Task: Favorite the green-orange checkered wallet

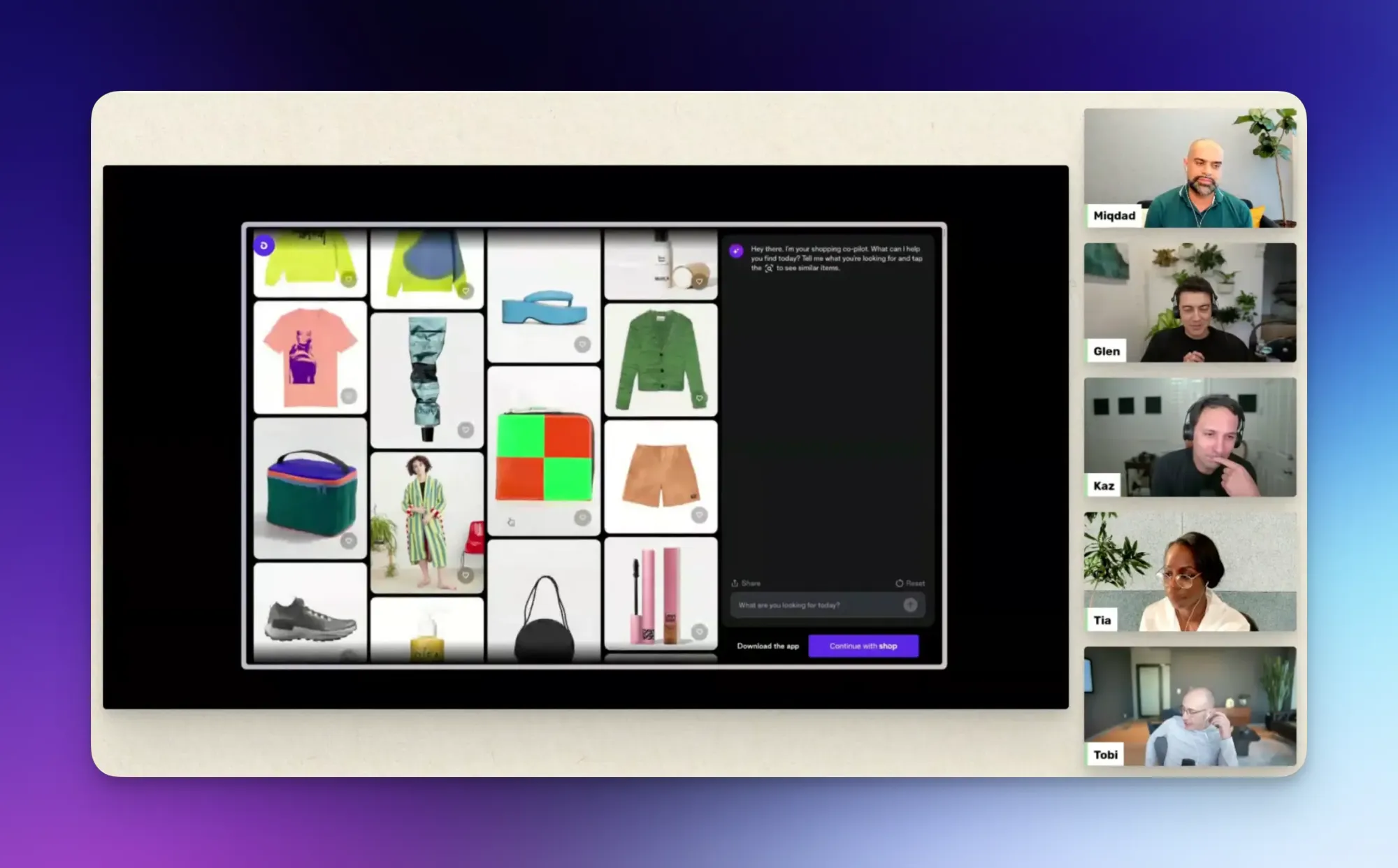Action: click(582, 517)
